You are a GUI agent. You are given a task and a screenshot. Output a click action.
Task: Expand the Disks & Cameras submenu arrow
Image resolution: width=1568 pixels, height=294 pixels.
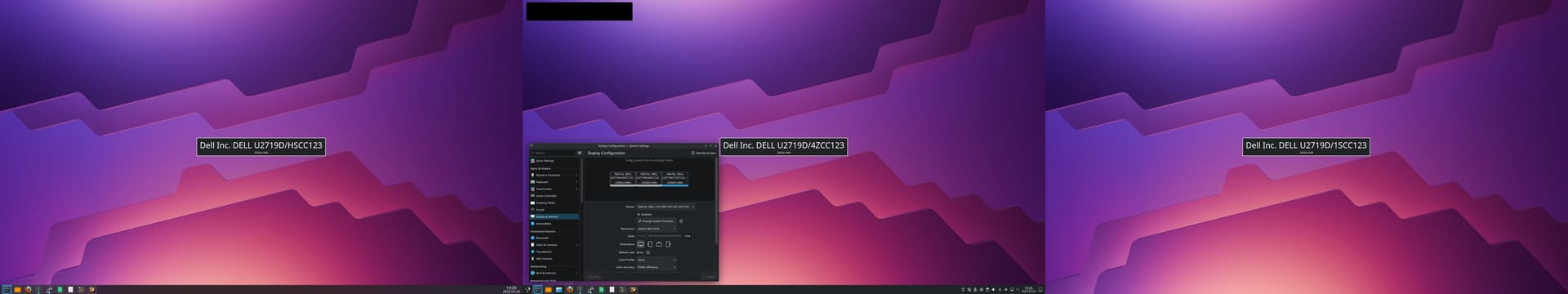click(577, 245)
